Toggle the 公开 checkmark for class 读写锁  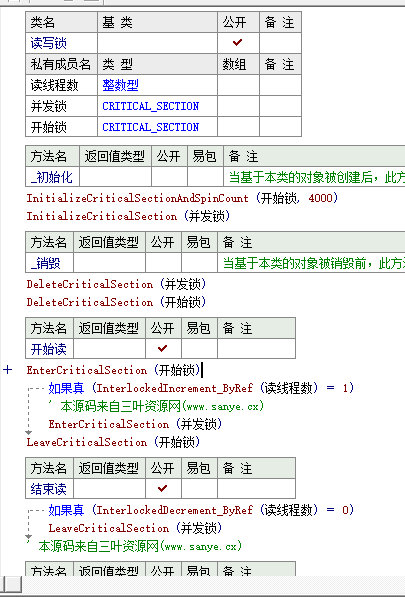point(238,43)
